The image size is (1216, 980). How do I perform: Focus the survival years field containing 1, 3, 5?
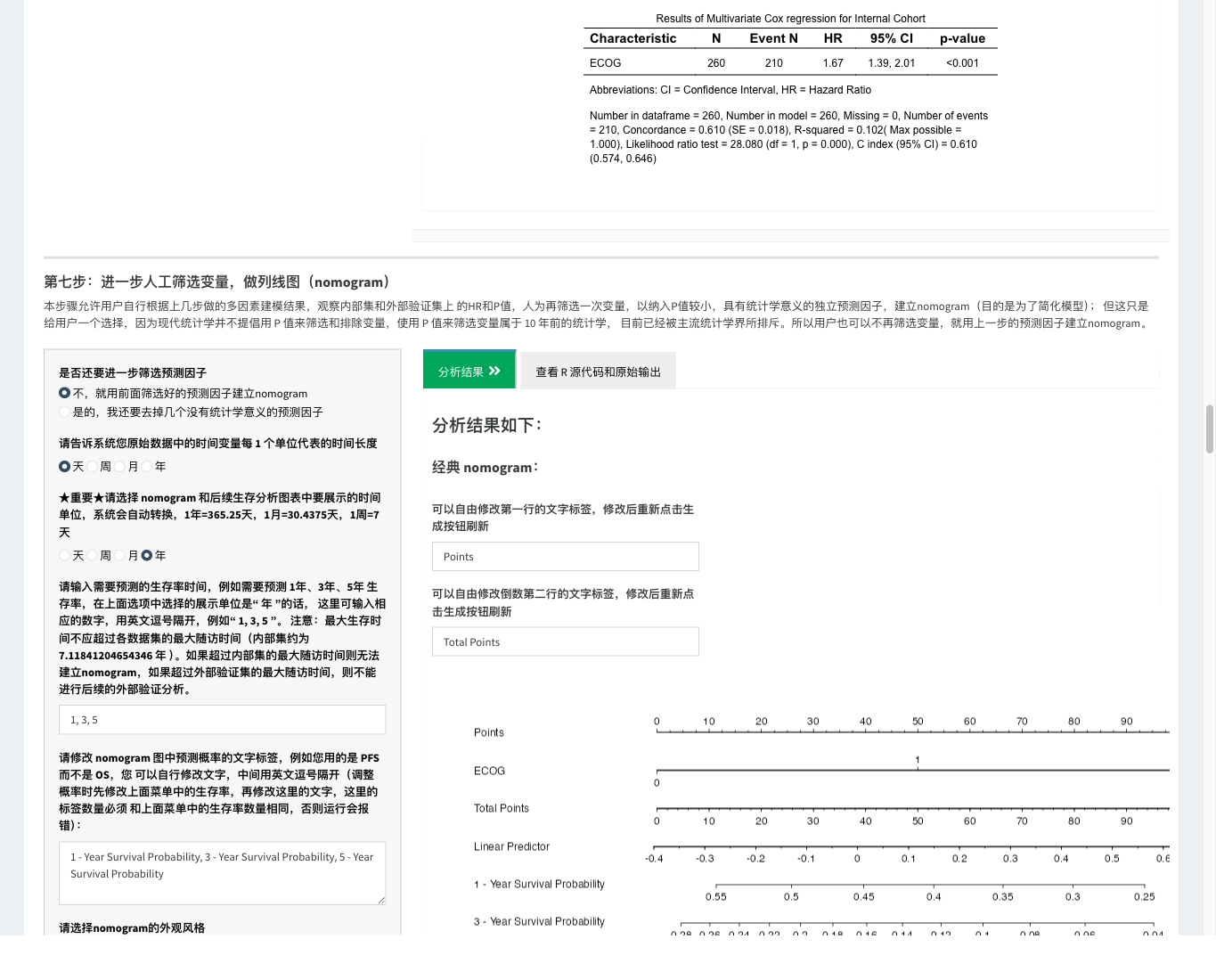pyautogui.click(x=223, y=720)
